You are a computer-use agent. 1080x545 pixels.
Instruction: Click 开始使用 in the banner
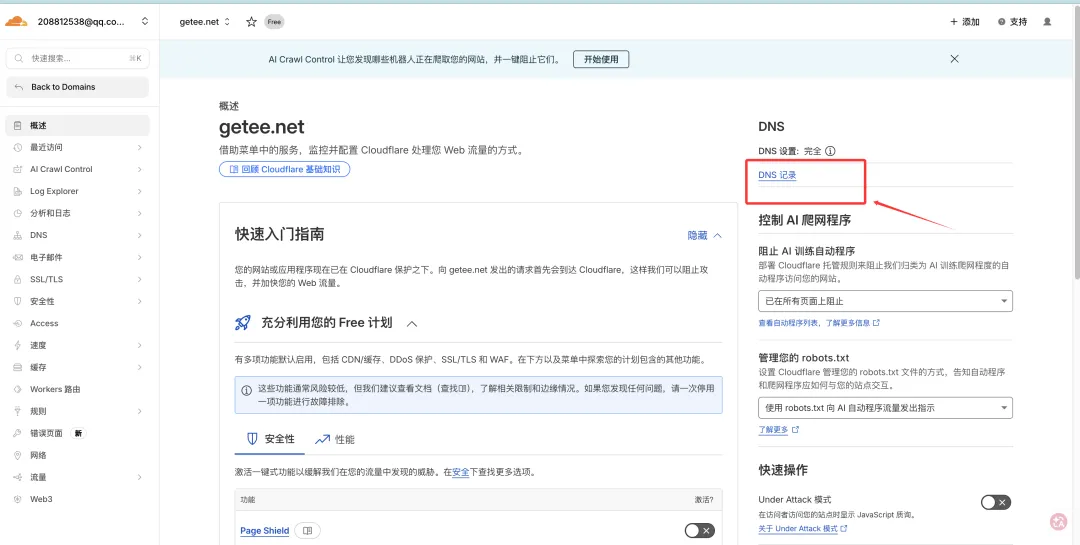(601, 59)
